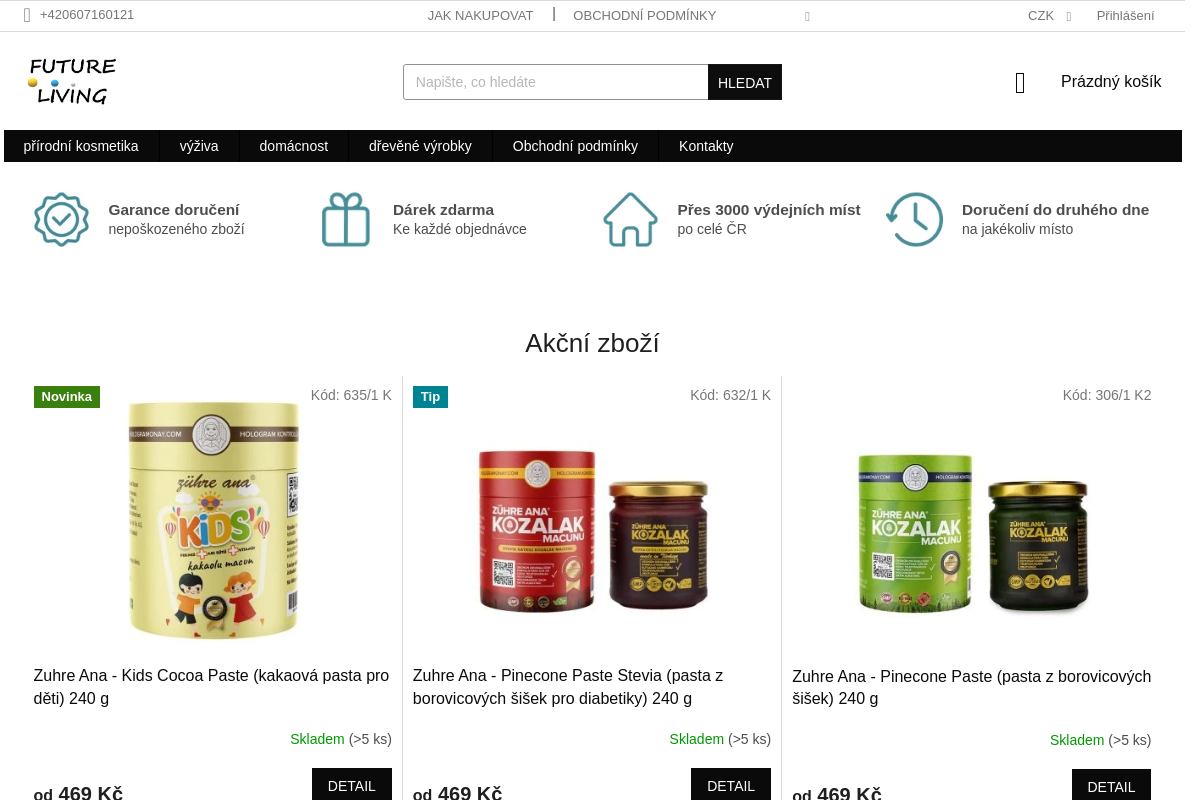1200x800 pixels.
Task: Select domácnost in the navigation bar
Action: click(294, 146)
